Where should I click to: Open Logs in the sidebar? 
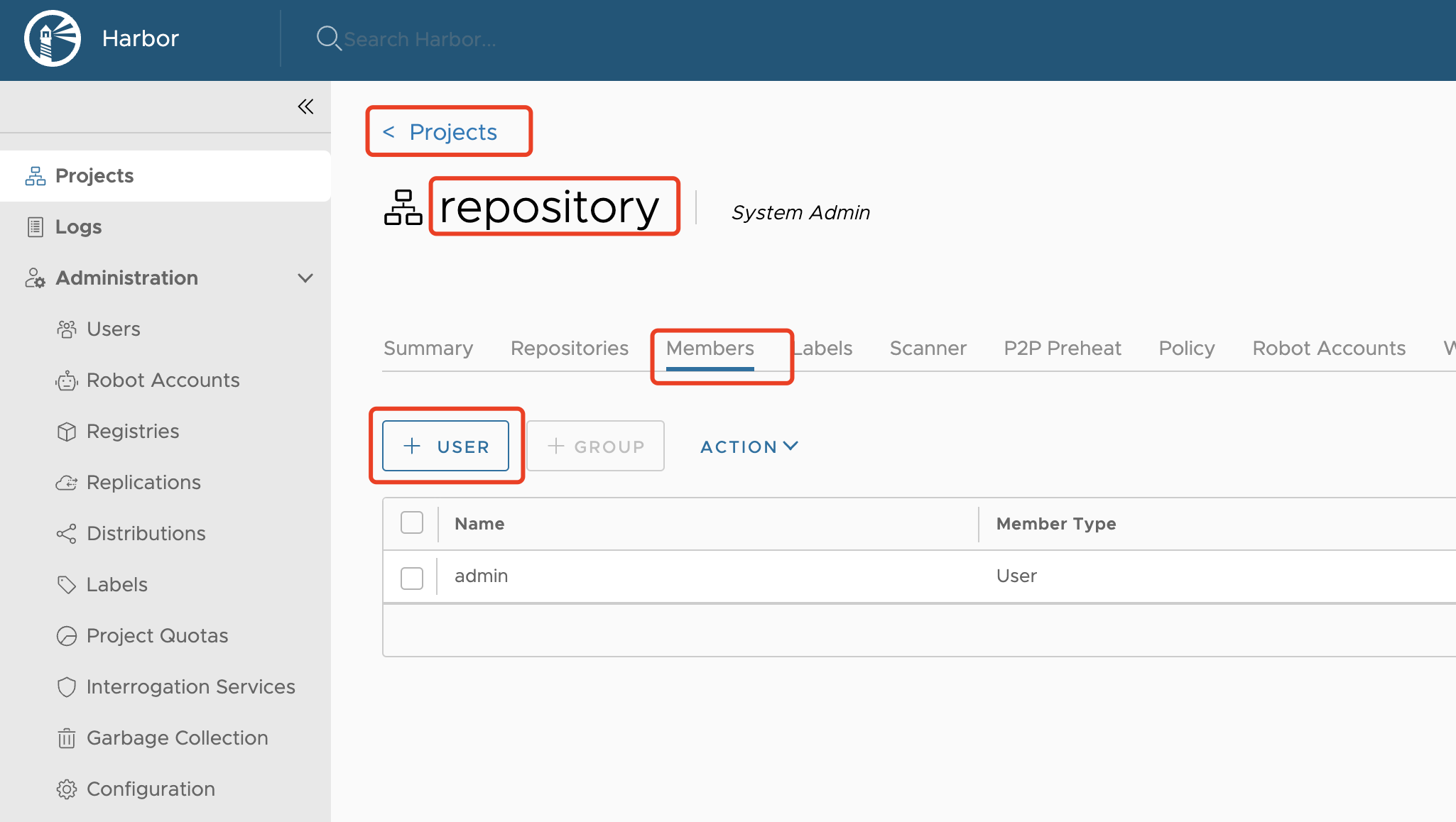(78, 226)
